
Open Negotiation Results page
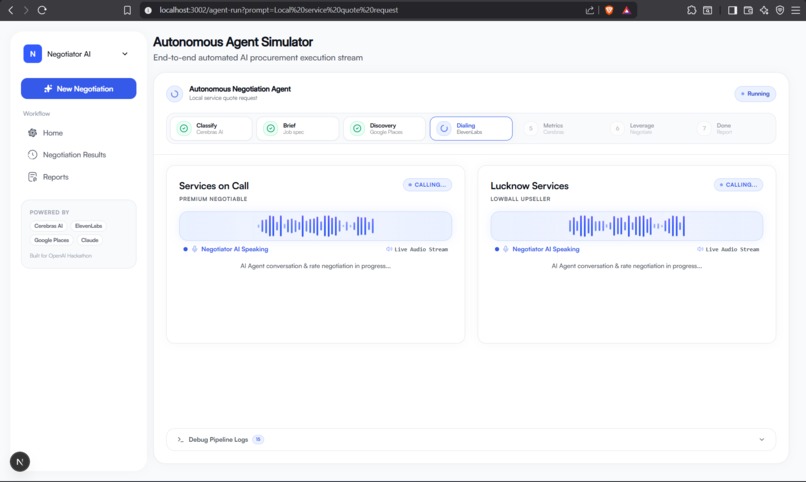pos(74,155)
